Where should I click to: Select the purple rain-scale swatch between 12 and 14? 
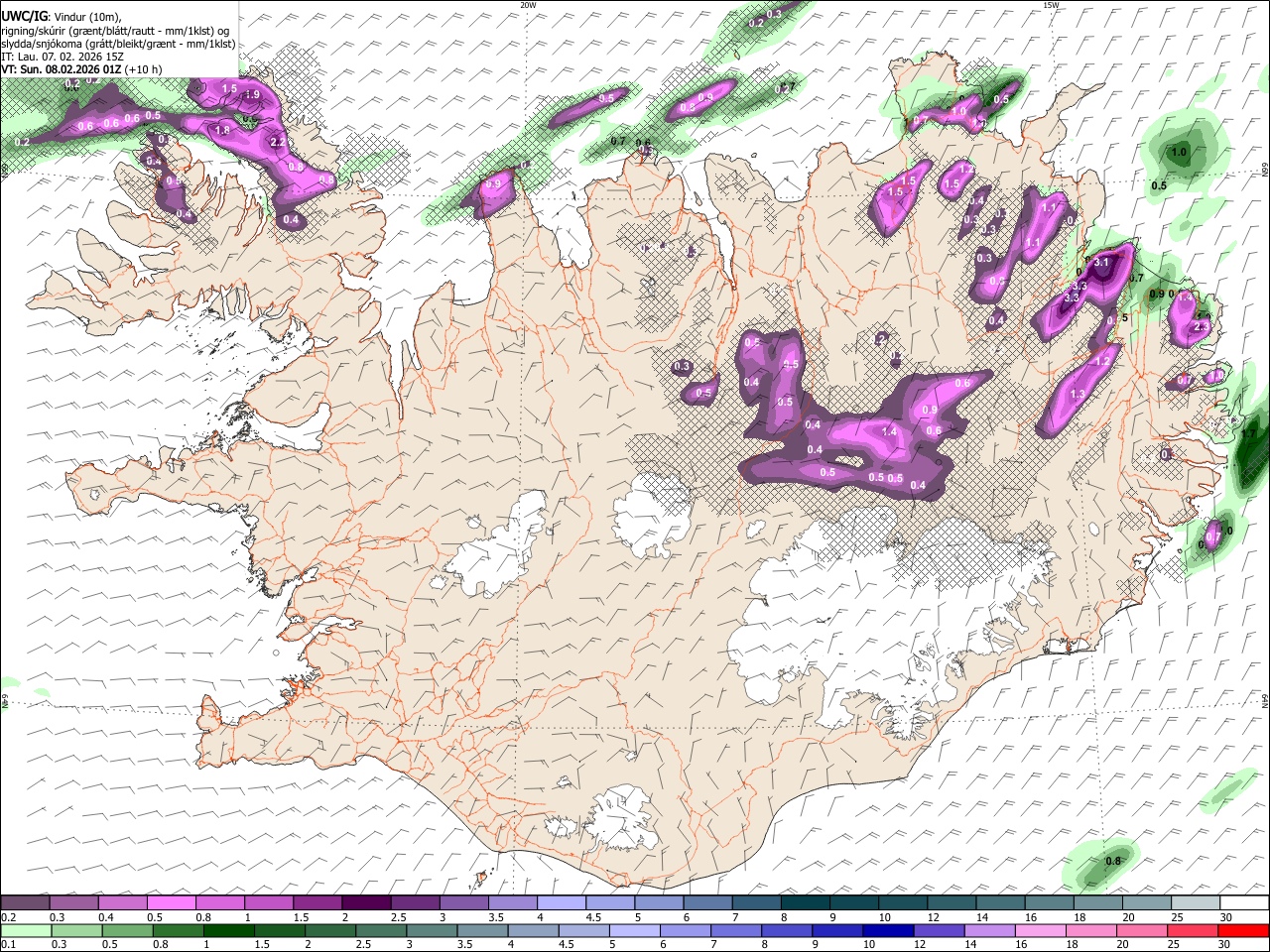pos(939,931)
